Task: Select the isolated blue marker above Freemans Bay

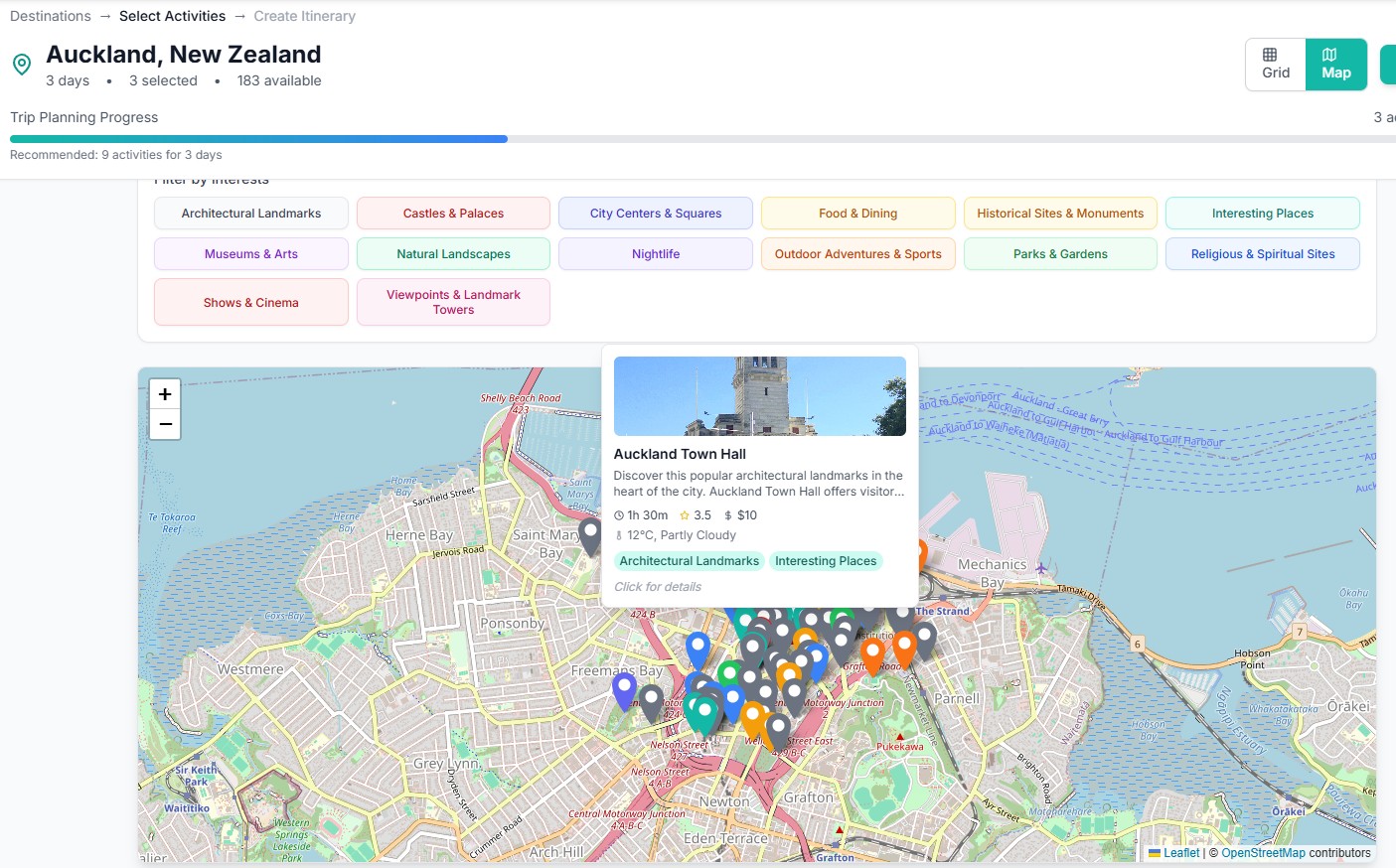Action: pos(698,651)
